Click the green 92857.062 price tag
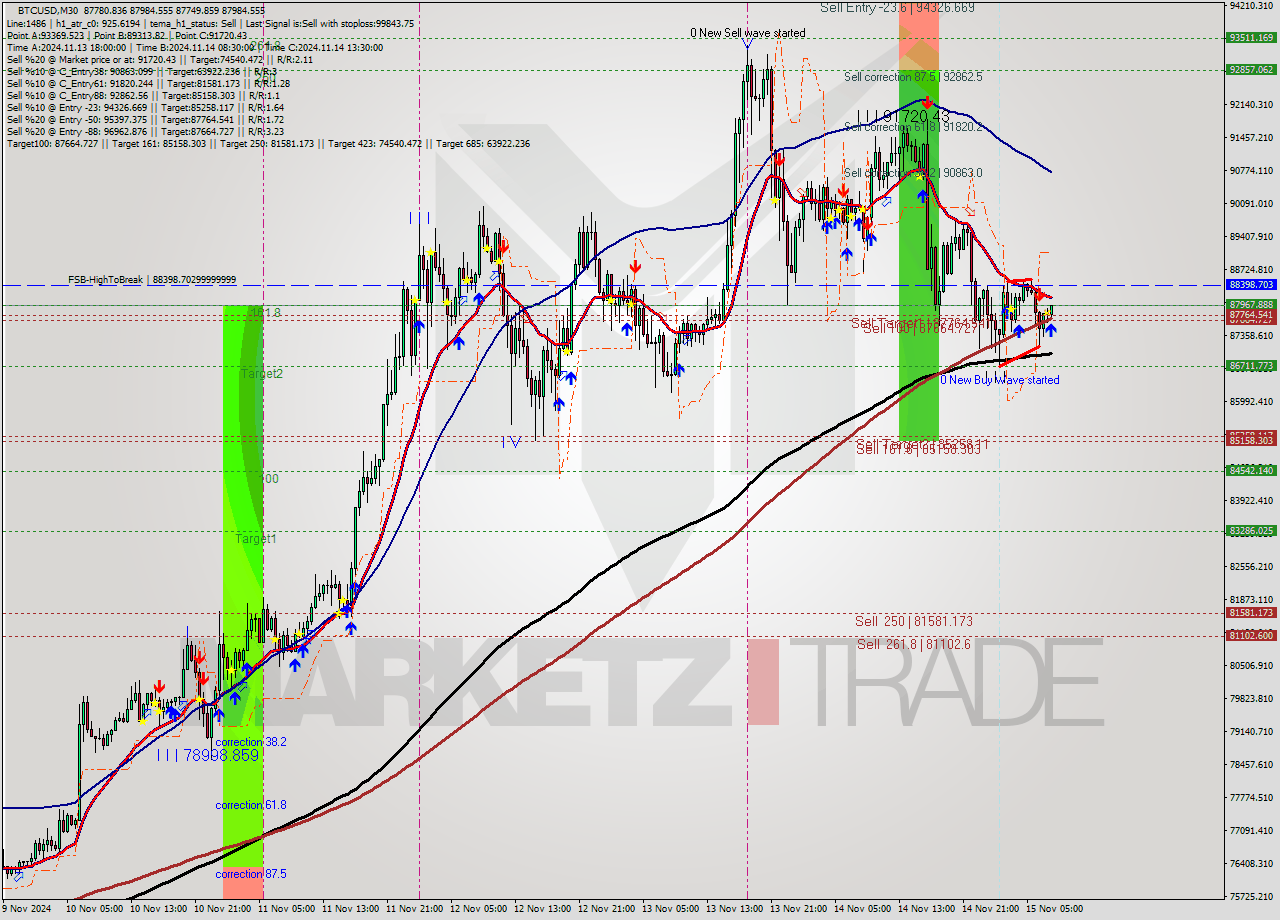The height and width of the screenshot is (920, 1280). point(1251,70)
